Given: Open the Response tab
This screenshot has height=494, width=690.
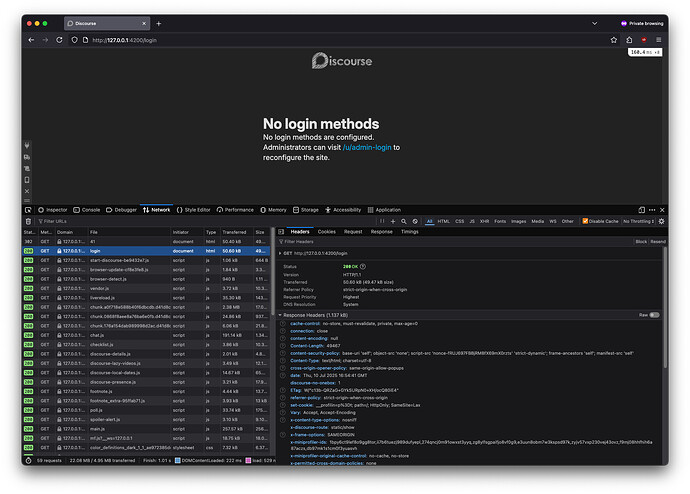Looking at the screenshot, I should pyautogui.click(x=382, y=231).
